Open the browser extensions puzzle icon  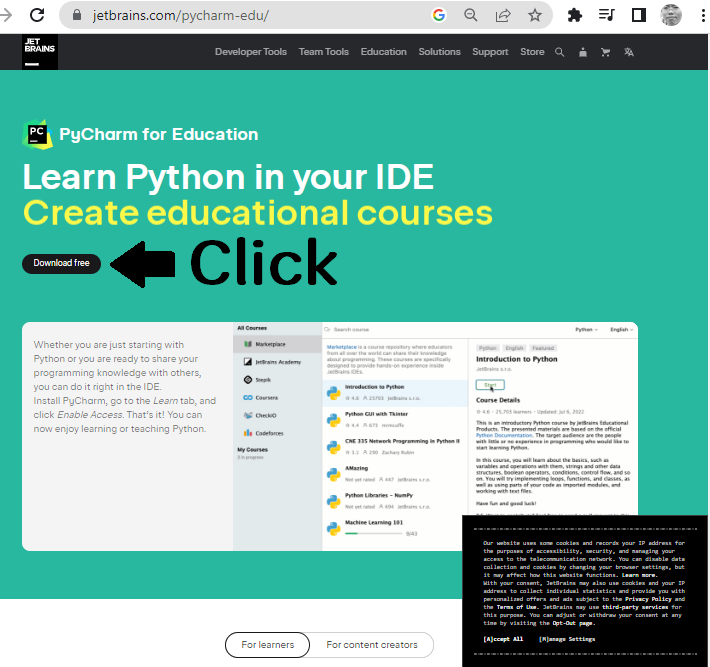pyautogui.click(x=575, y=15)
